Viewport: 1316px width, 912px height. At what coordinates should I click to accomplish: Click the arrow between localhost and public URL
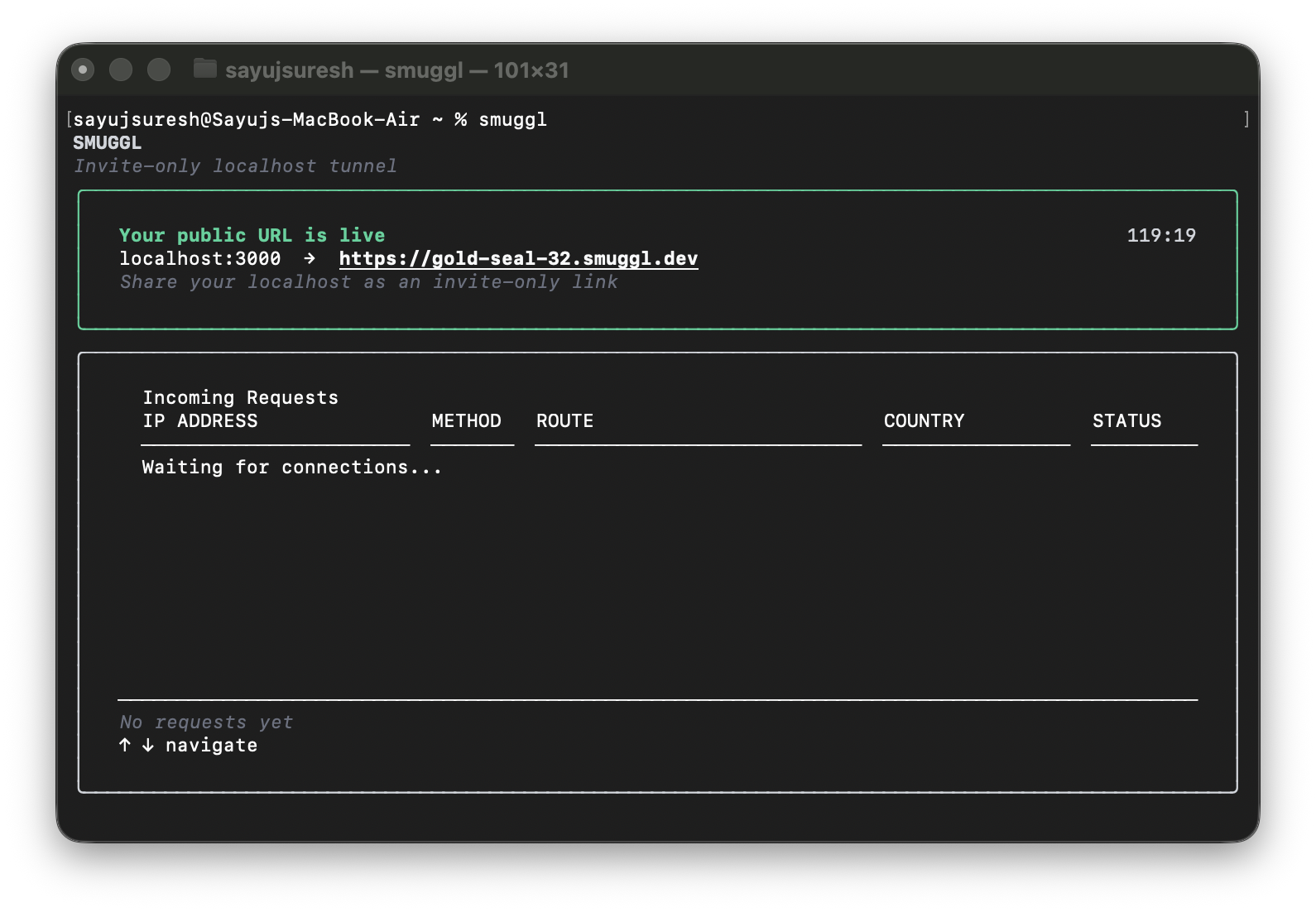pyautogui.click(x=310, y=258)
